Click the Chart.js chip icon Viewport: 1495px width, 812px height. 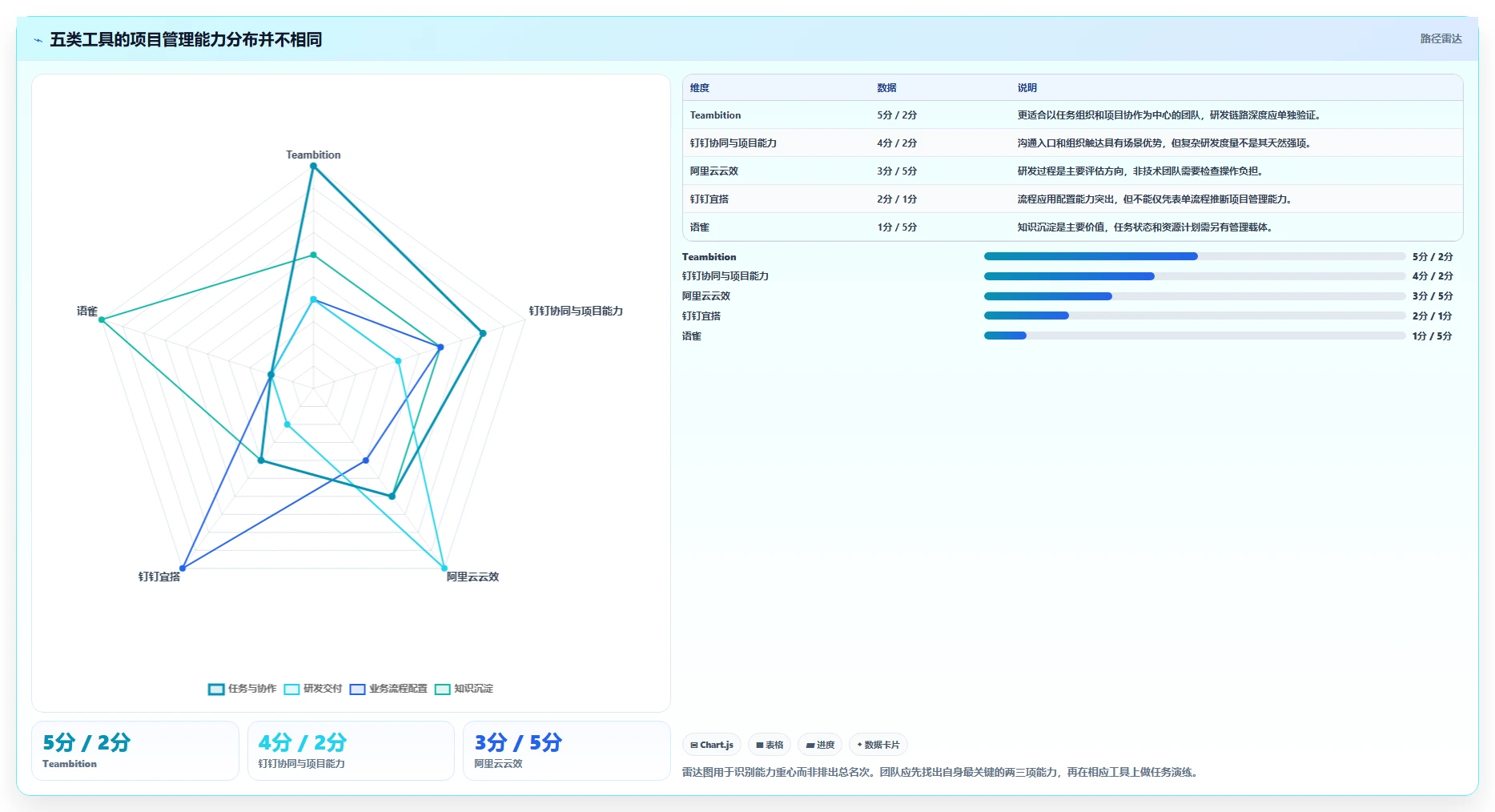[694, 745]
